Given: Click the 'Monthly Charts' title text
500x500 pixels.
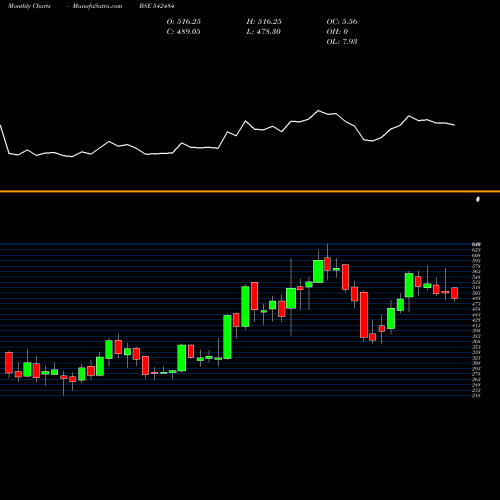Looking at the screenshot, I should click(29, 6).
